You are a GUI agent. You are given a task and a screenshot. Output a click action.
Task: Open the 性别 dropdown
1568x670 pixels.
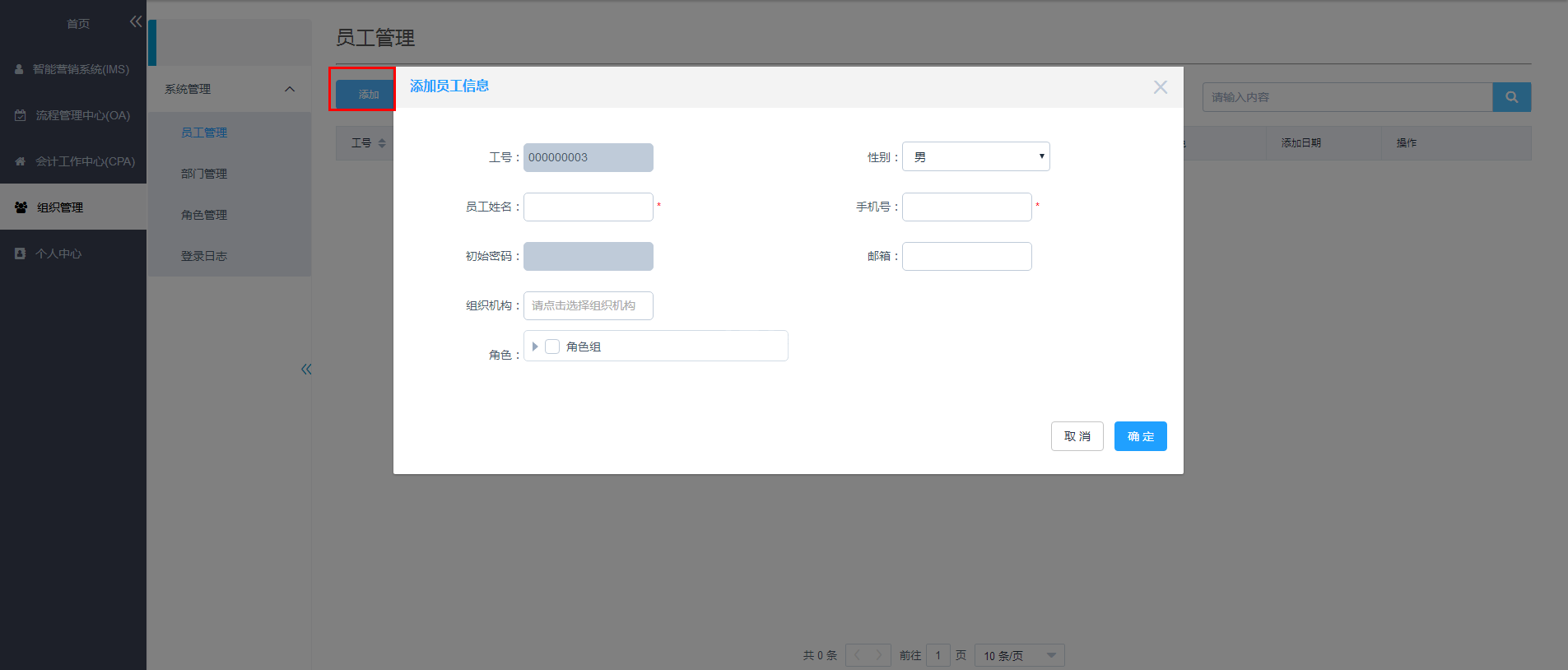(x=976, y=156)
